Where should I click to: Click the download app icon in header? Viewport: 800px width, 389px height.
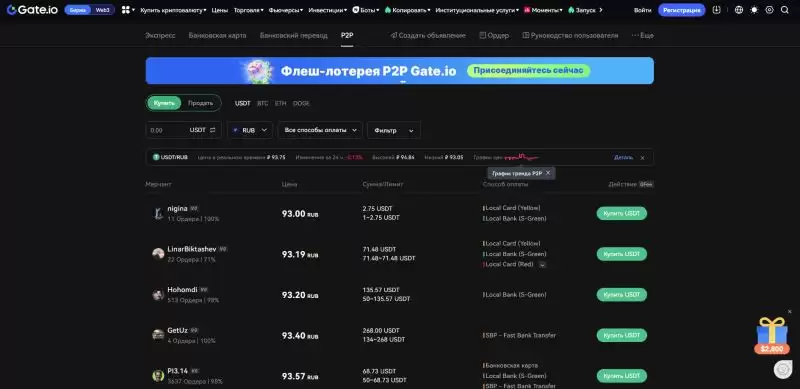point(716,10)
